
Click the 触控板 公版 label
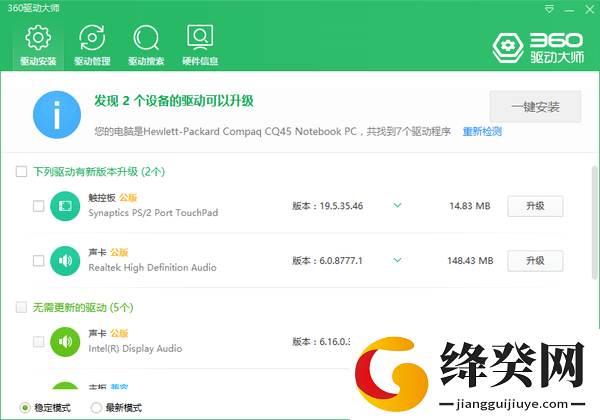pyautogui.click(x=112, y=198)
